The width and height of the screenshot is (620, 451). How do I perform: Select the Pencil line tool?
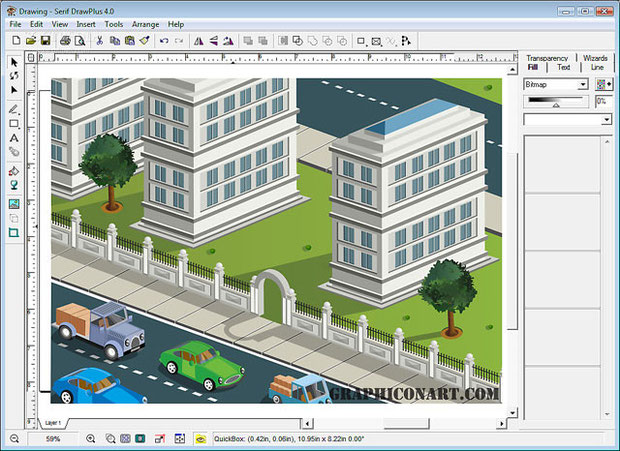(x=14, y=109)
